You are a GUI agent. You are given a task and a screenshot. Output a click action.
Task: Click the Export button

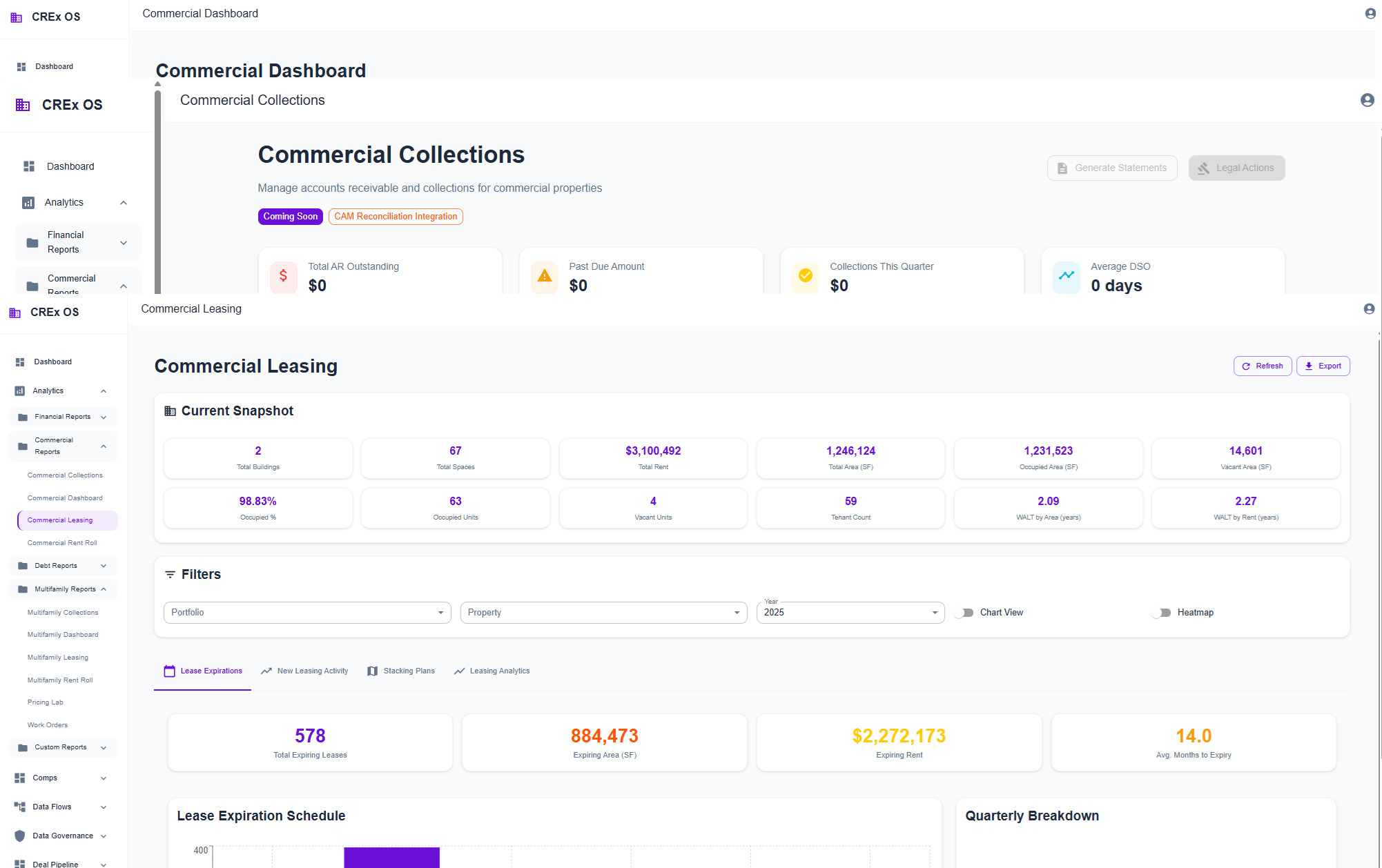click(1323, 366)
